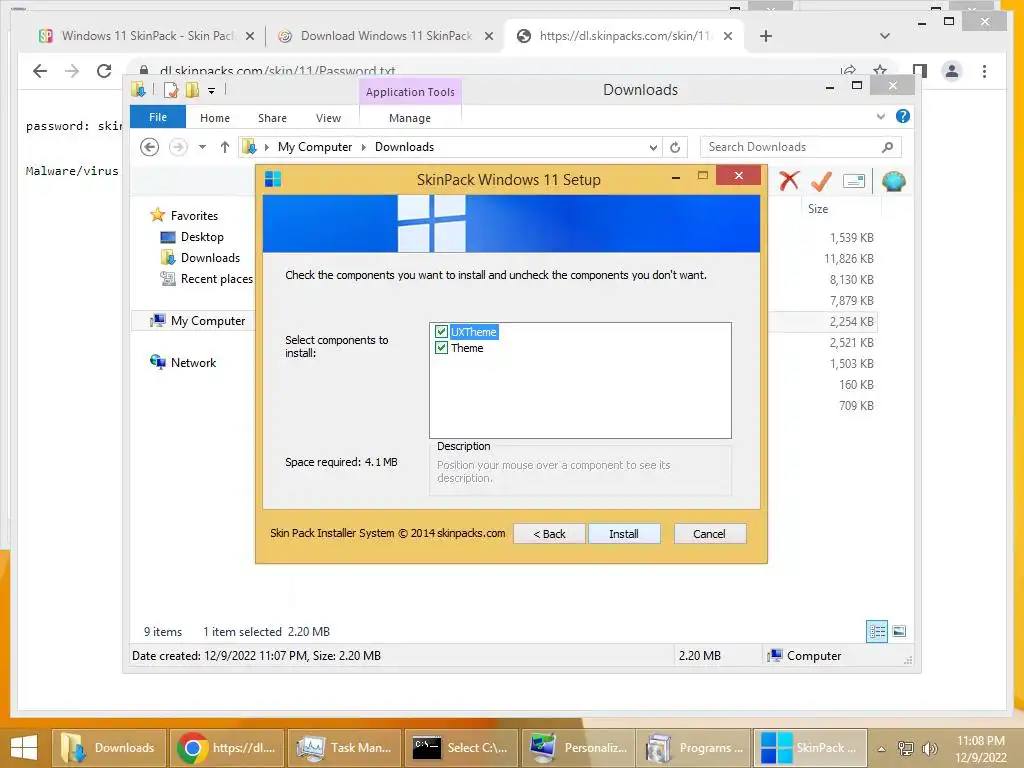This screenshot has width=1024, height=768.
Task: Cancel the SkinPack setup
Action: pyautogui.click(x=709, y=534)
